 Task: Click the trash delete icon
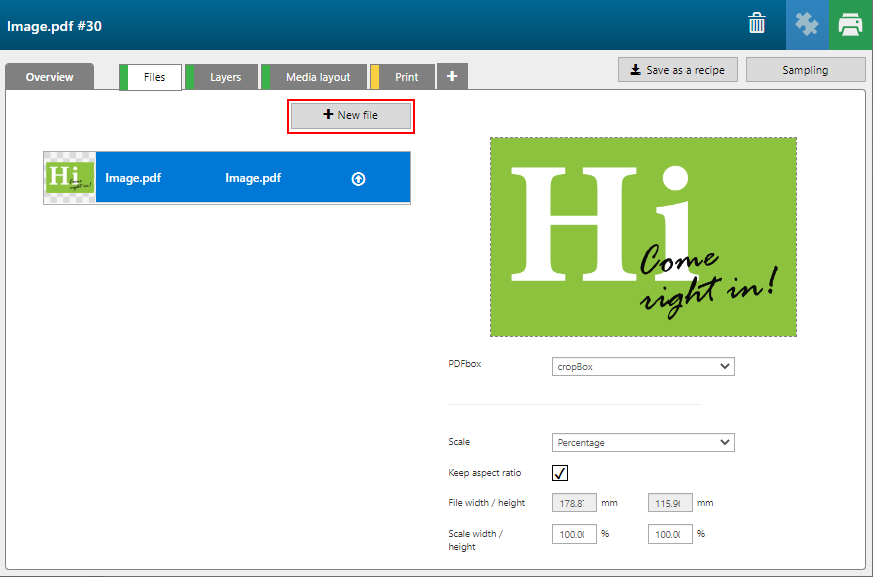click(758, 24)
